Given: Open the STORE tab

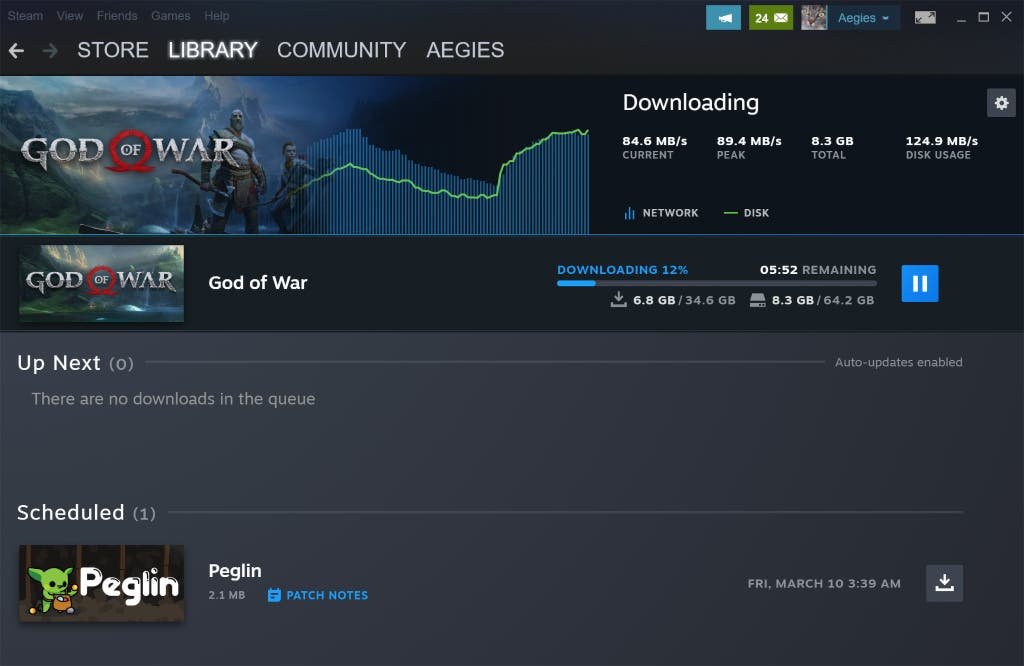Looking at the screenshot, I should click(x=113, y=50).
